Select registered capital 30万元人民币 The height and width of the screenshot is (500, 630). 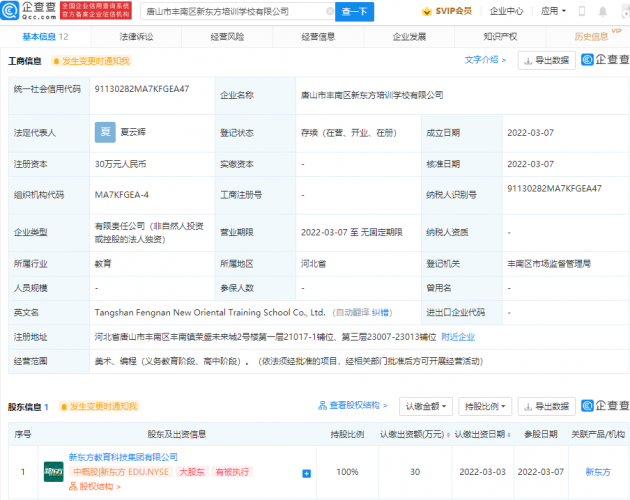click(121, 164)
